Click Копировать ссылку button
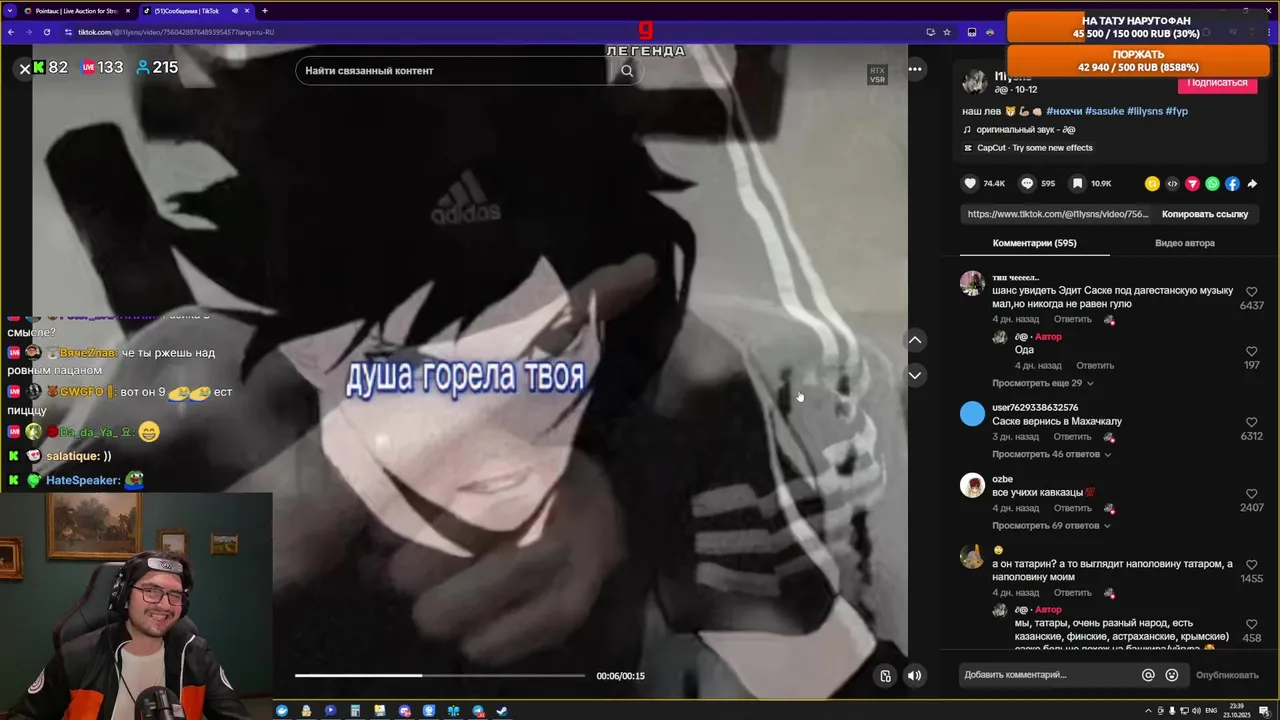This screenshot has height=720, width=1280. [1205, 214]
